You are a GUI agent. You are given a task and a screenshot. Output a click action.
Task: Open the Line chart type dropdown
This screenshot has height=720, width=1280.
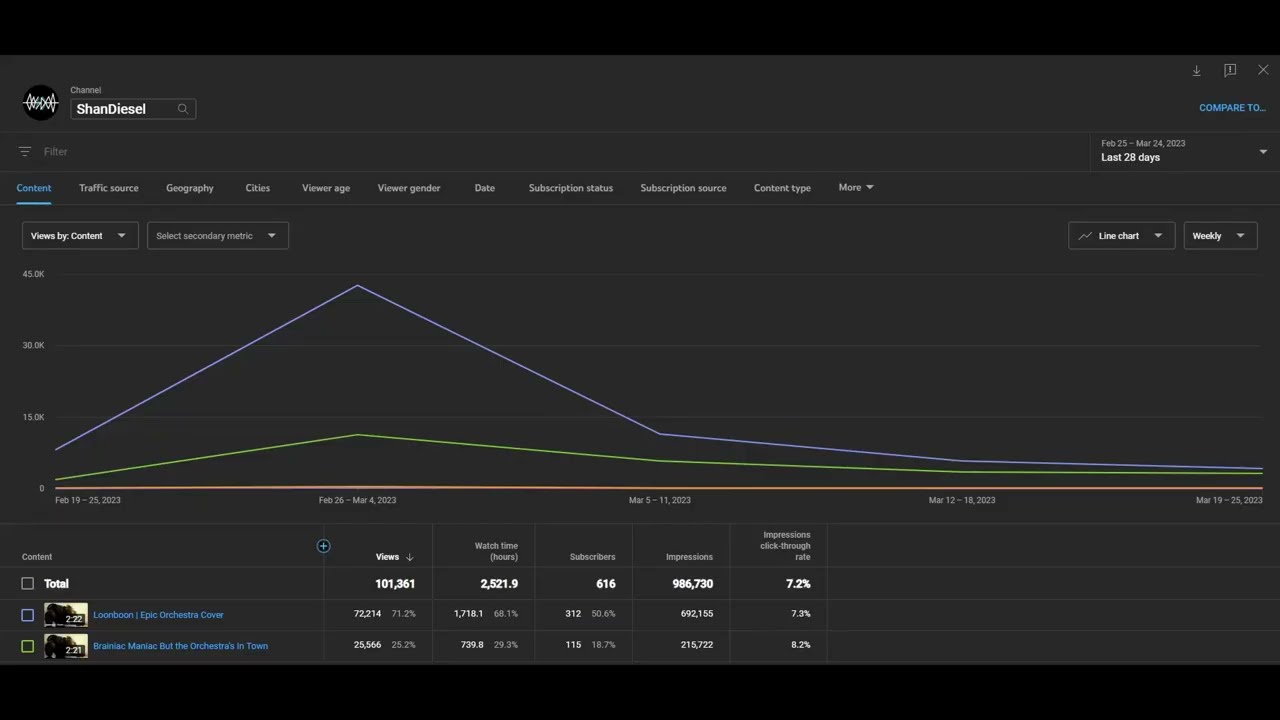(x=1121, y=236)
